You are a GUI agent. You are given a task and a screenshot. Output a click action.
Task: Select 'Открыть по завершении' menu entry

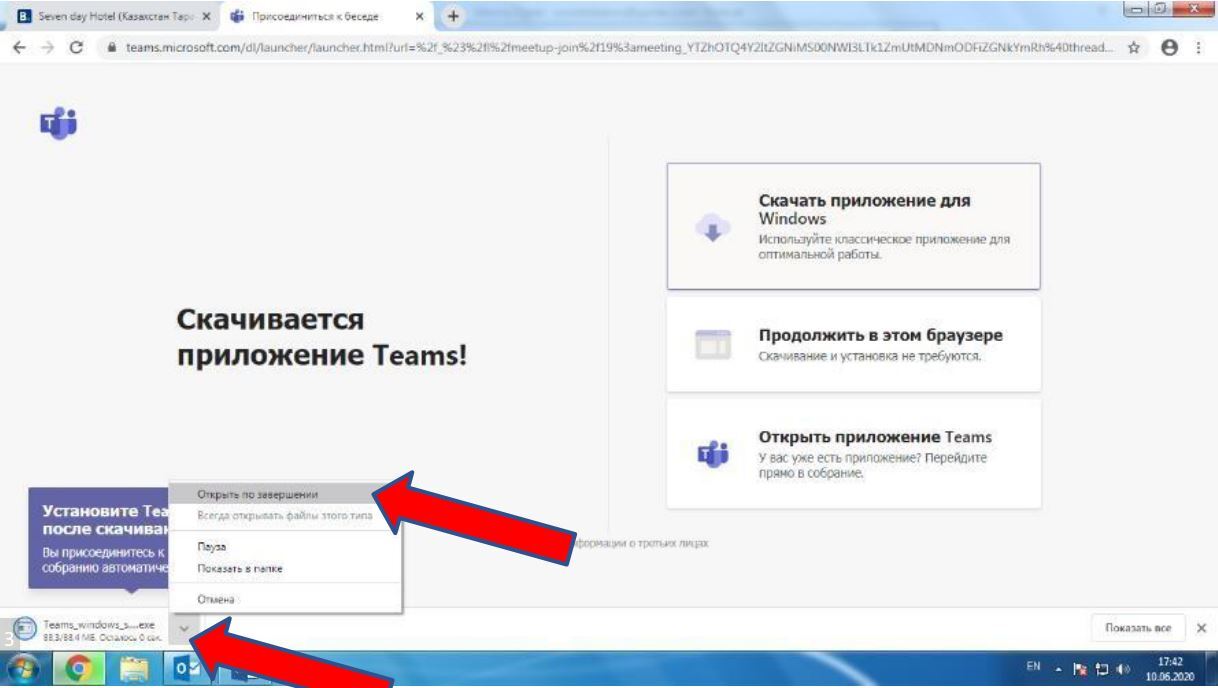click(286, 493)
